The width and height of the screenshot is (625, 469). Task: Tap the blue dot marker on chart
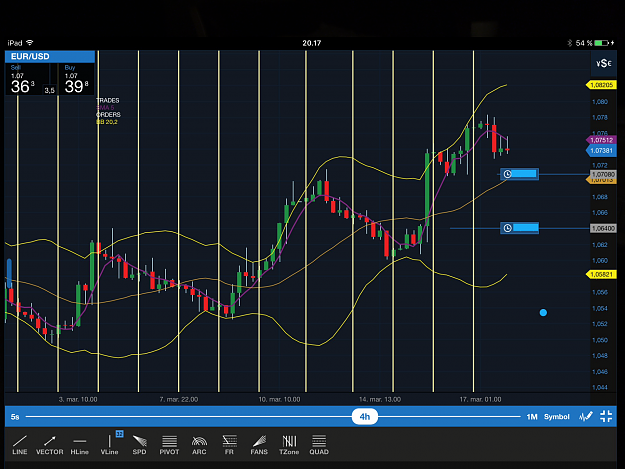(543, 313)
